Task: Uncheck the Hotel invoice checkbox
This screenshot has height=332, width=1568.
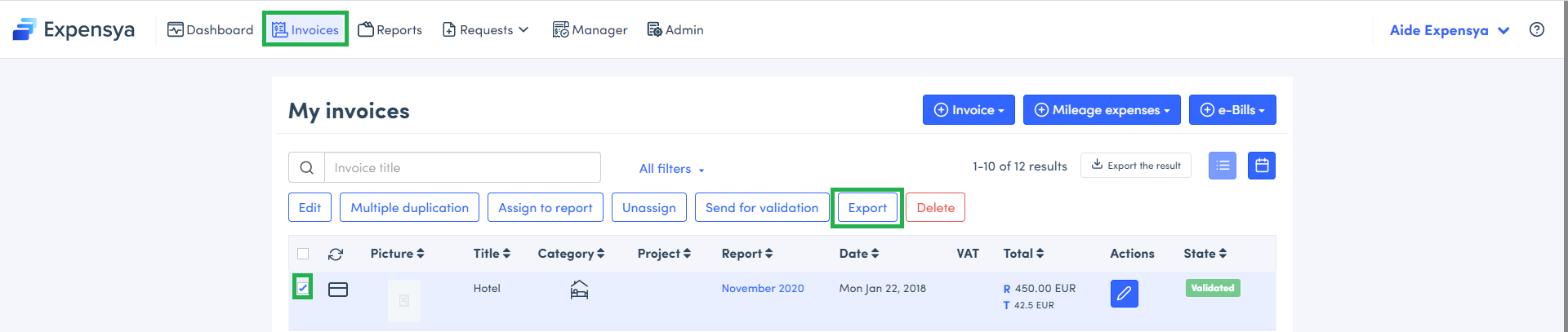Action: point(303,287)
